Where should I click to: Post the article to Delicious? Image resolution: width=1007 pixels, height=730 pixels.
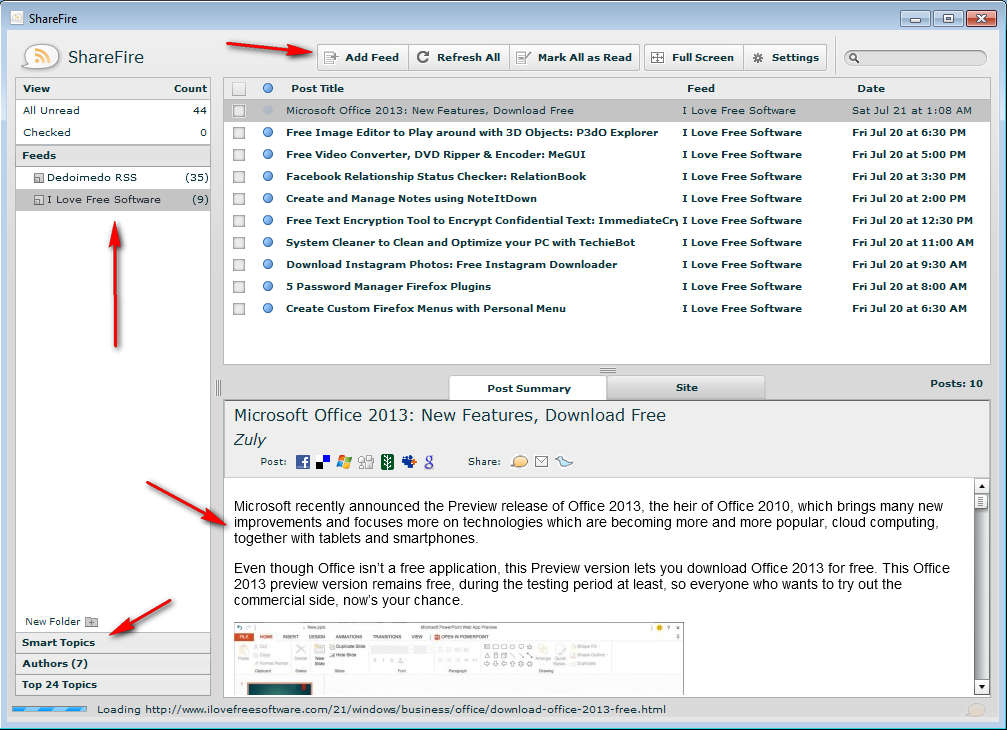click(323, 462)
